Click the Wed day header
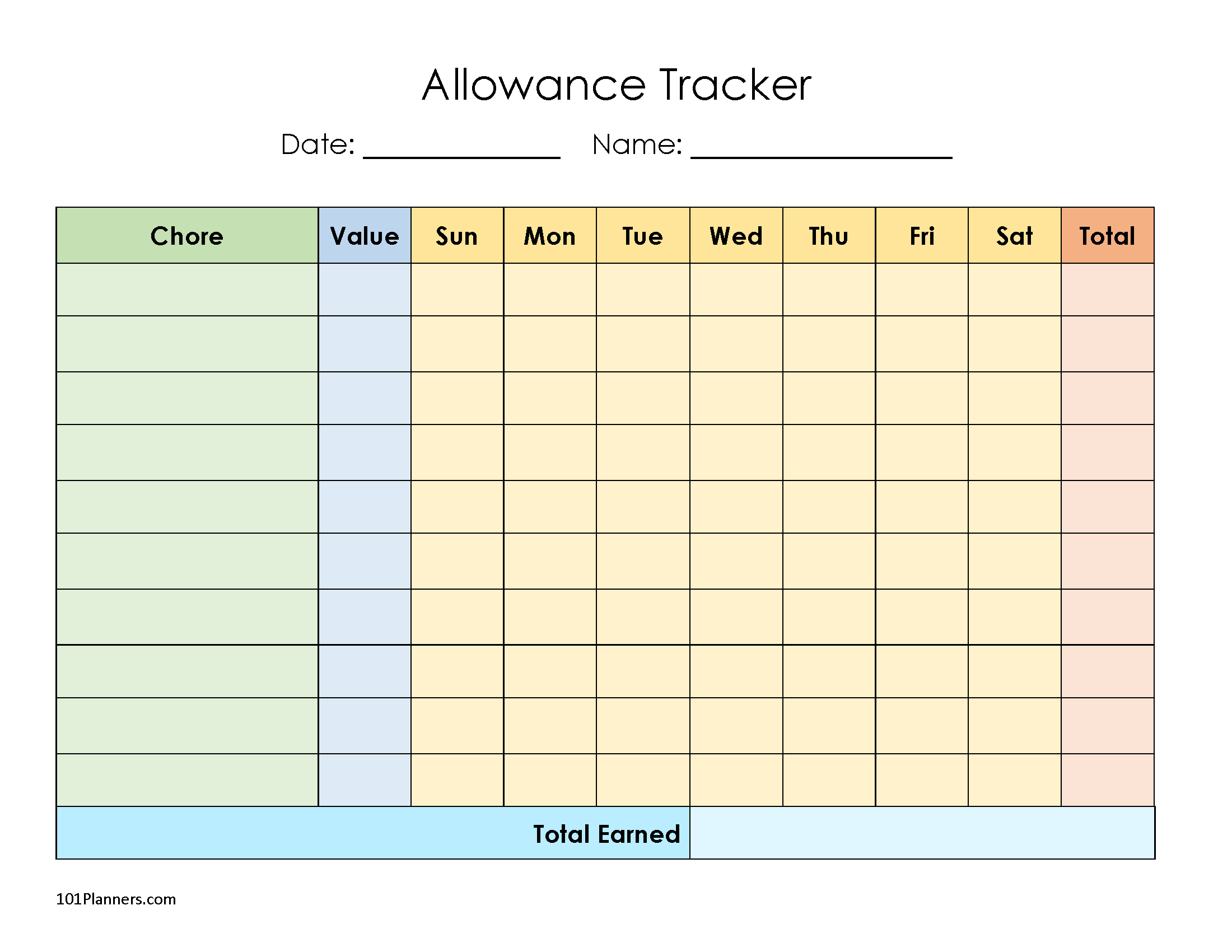1232x952 pixels. coord(736,236)
